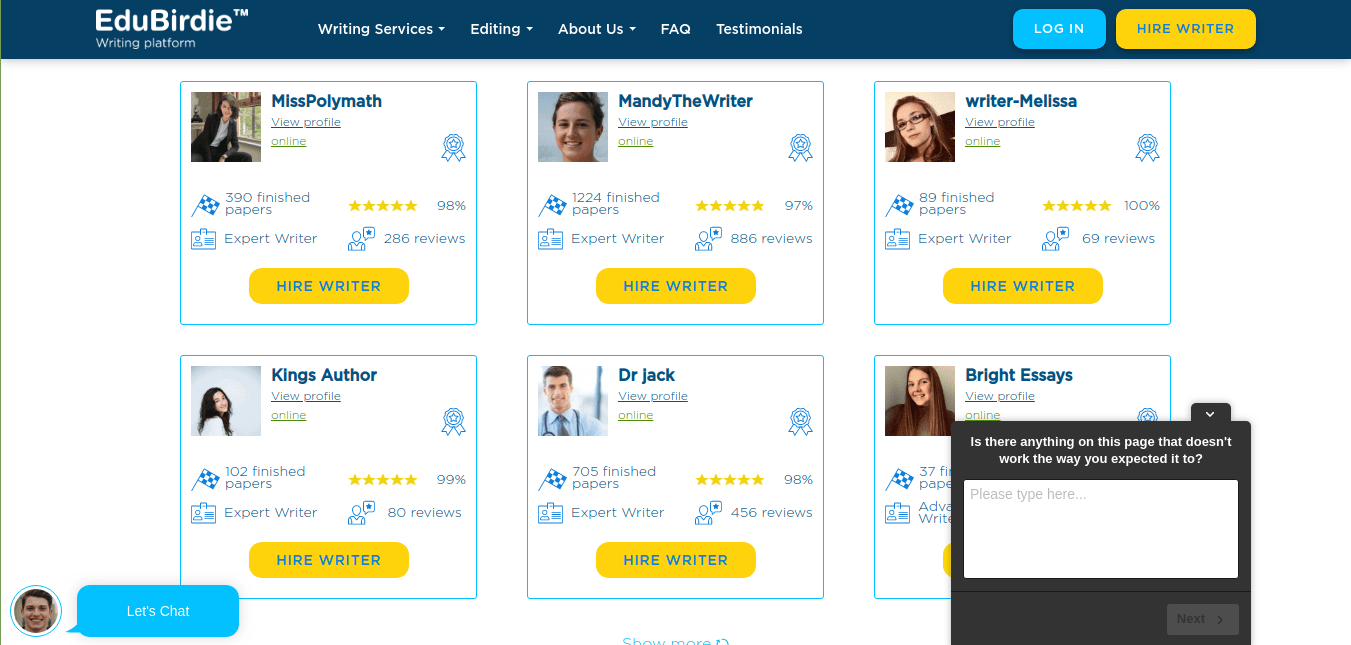Screen dimensions: 1351x645
Task: Click flag icon beside 705 finished papers
Action: [552, 479]
